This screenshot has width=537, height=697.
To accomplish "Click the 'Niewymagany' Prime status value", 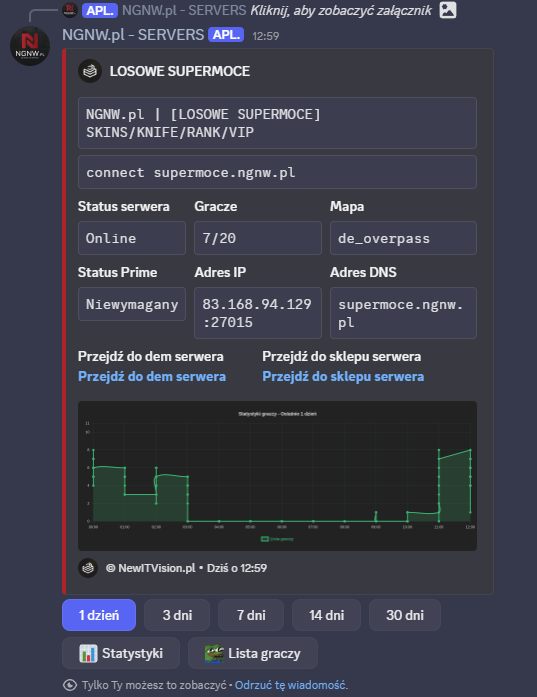I will [x=132, y=304].
